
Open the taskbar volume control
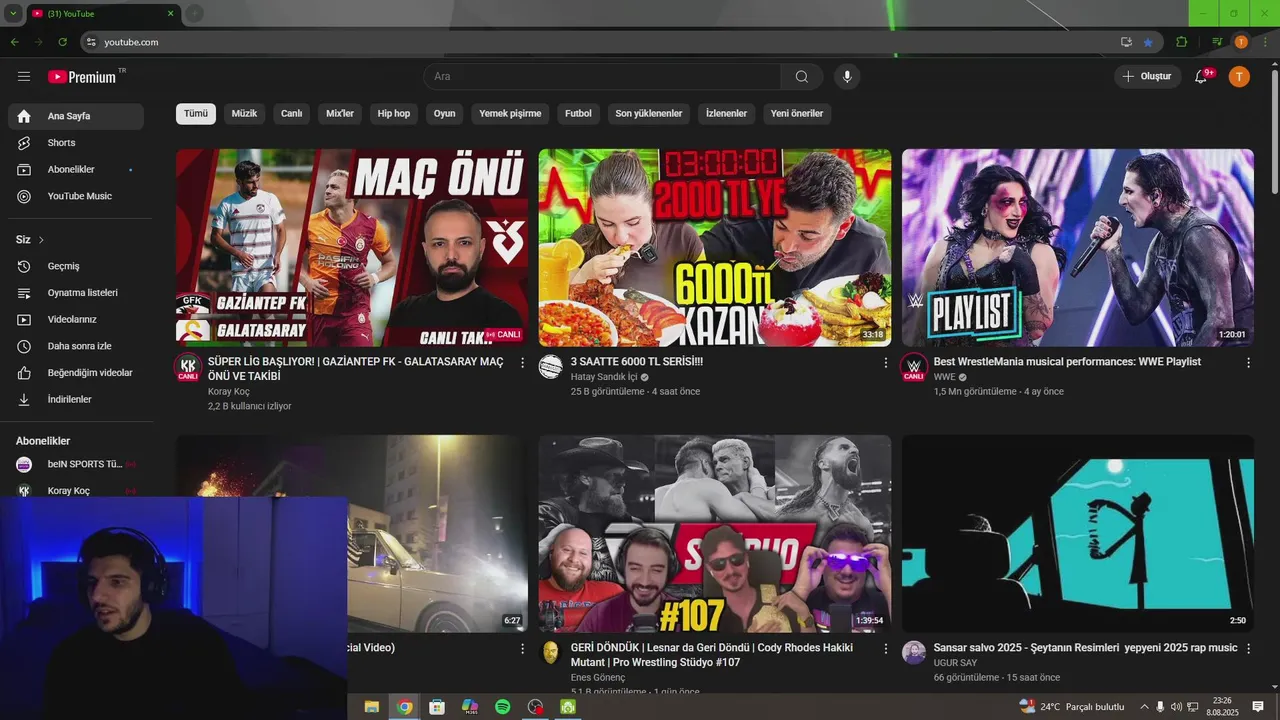coord(1176,707)
